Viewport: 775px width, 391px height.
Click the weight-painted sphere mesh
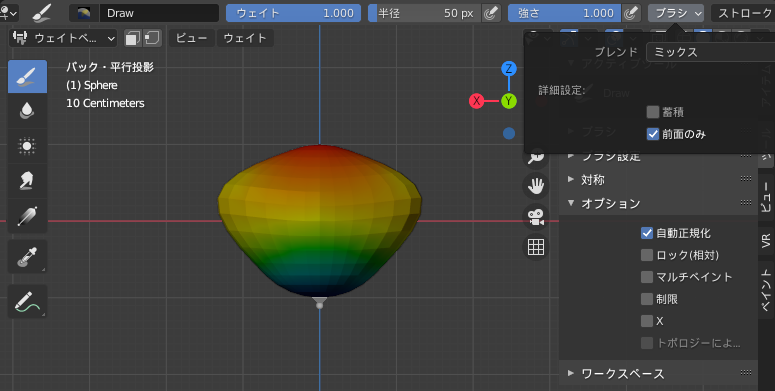[x=320, y=221]
